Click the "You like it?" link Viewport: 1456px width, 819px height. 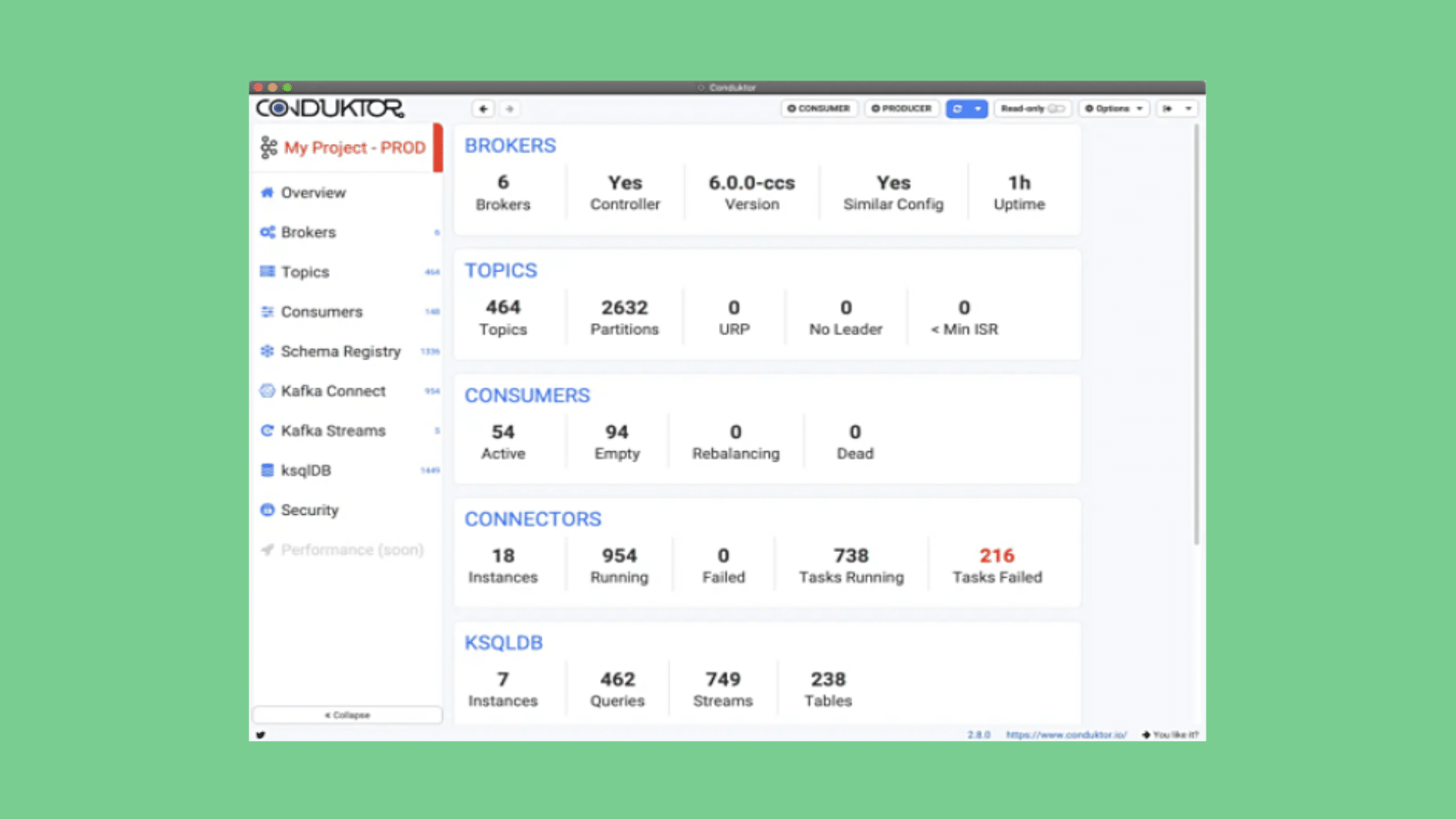tap(1170, 735)
